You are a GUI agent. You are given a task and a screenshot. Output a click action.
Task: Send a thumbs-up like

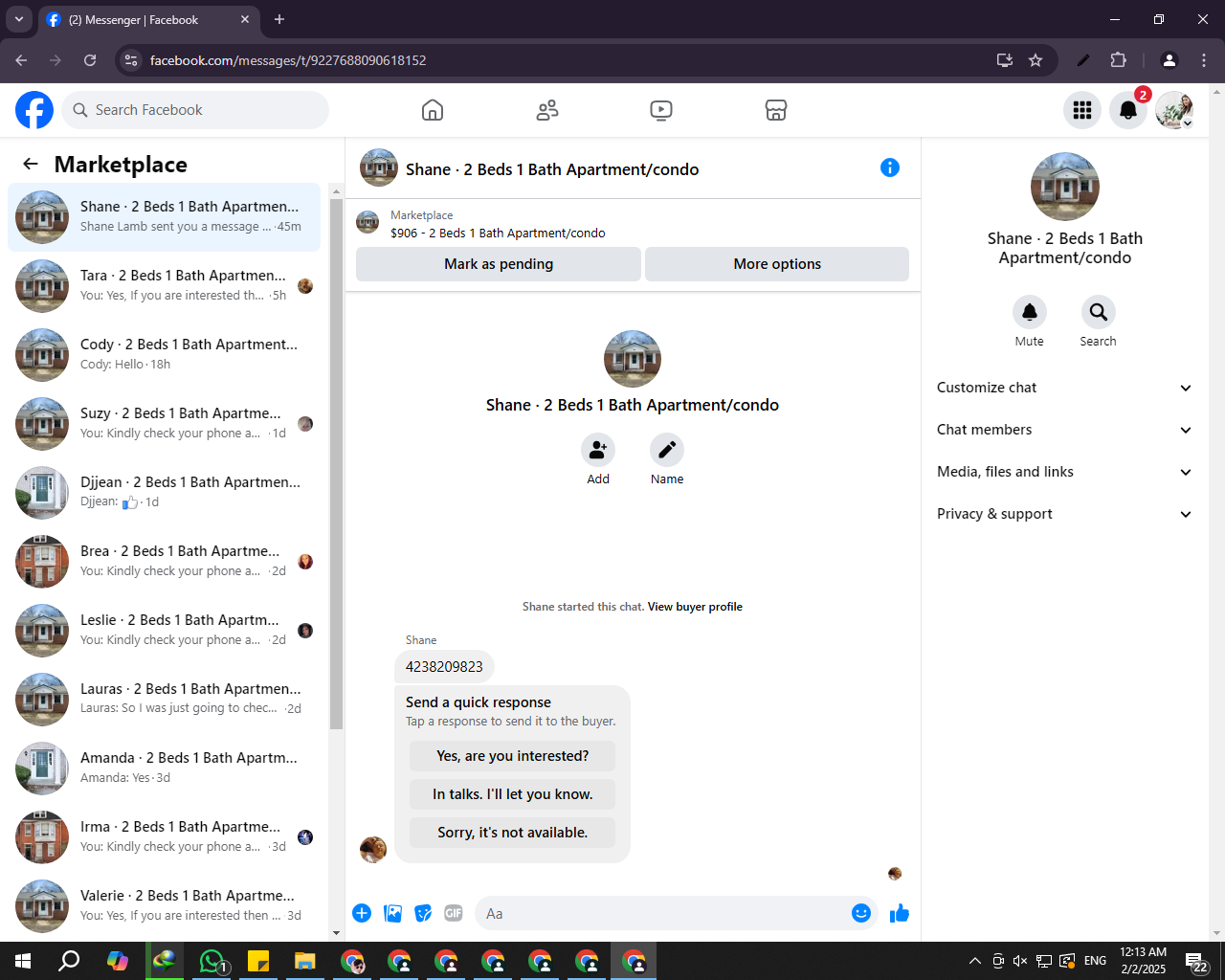pos(900,913)
